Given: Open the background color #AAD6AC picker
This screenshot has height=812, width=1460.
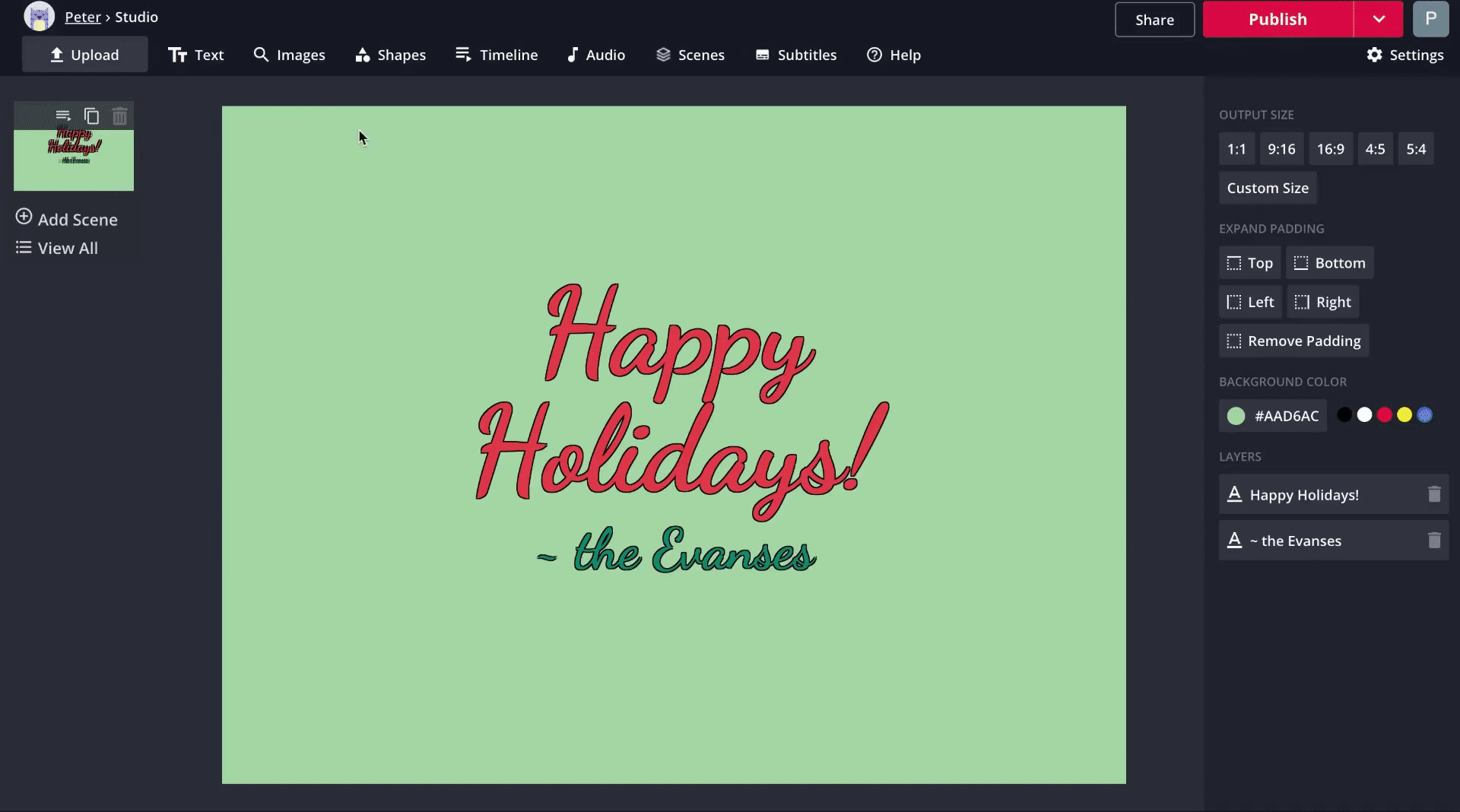Looking at the screenshot, I should [x=1272, y=416].
